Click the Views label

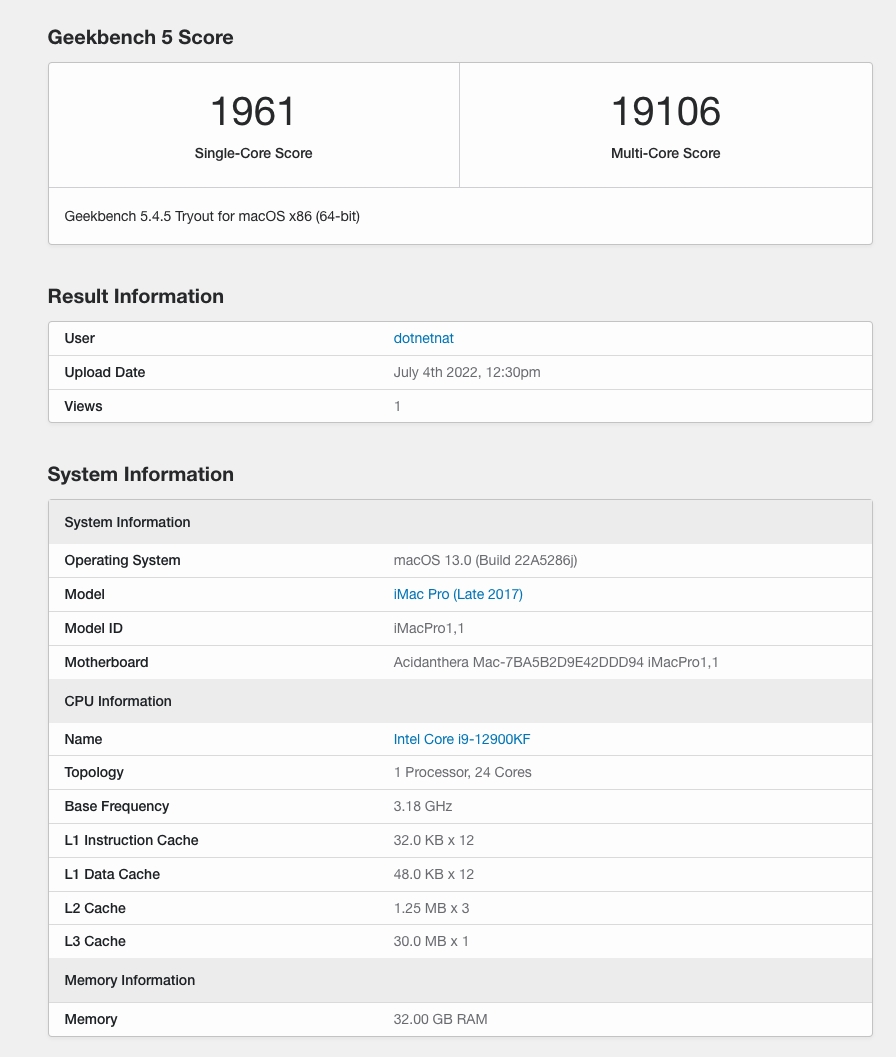click(x=83, y=406)
